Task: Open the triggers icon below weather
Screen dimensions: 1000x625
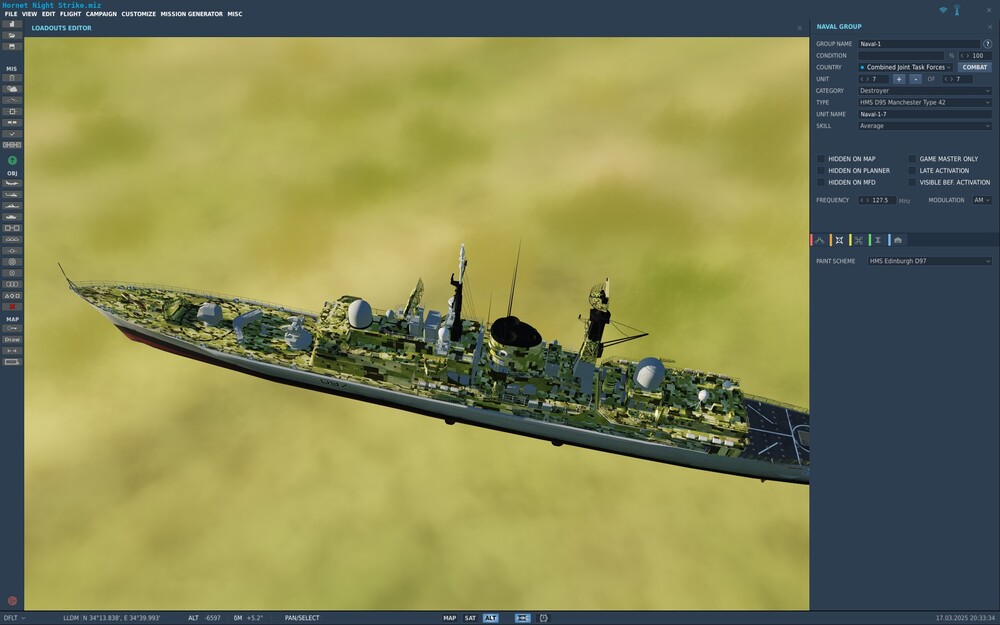Action: 12,100
